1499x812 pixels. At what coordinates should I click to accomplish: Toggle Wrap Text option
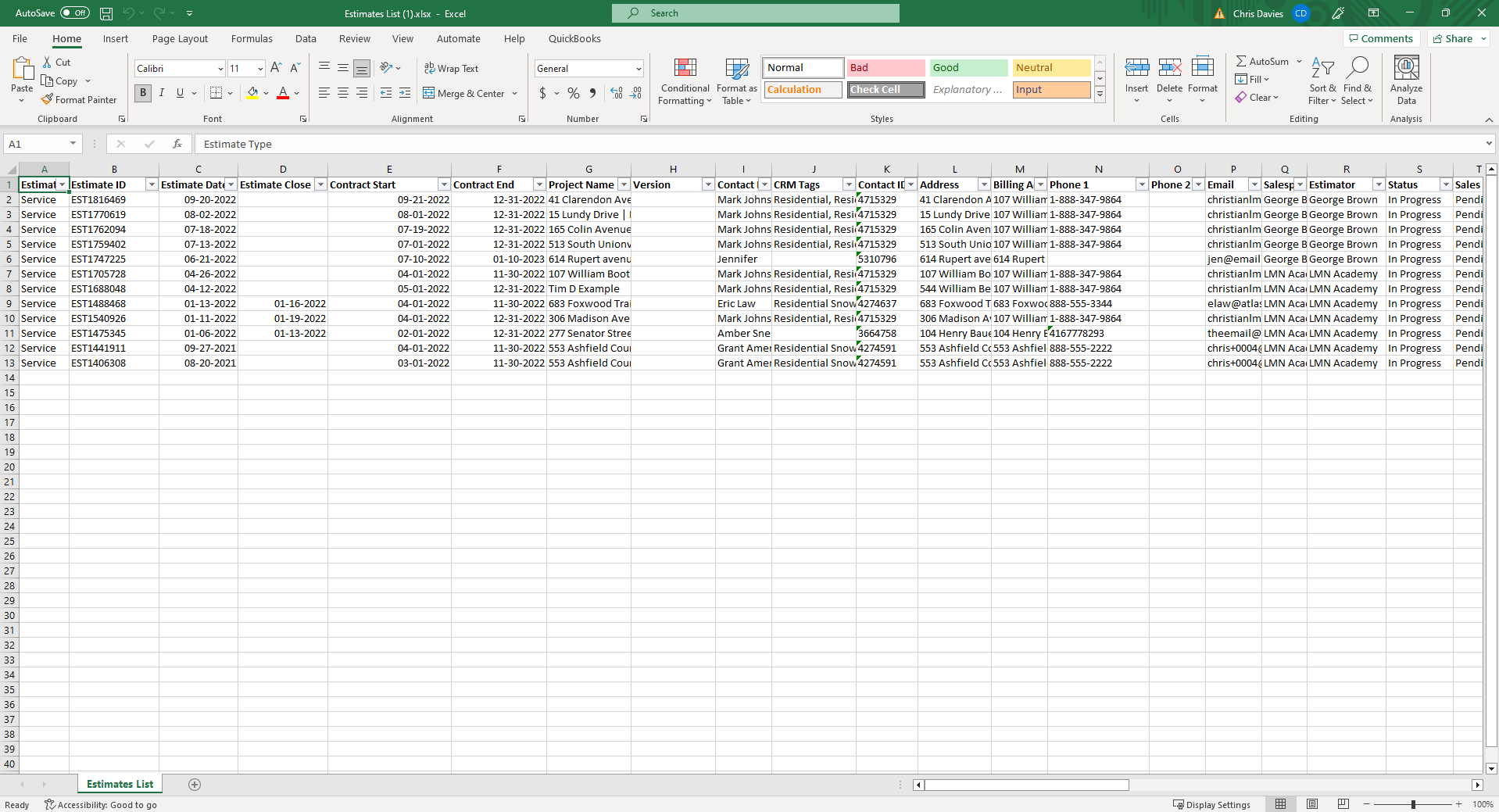tap(452, 69)
